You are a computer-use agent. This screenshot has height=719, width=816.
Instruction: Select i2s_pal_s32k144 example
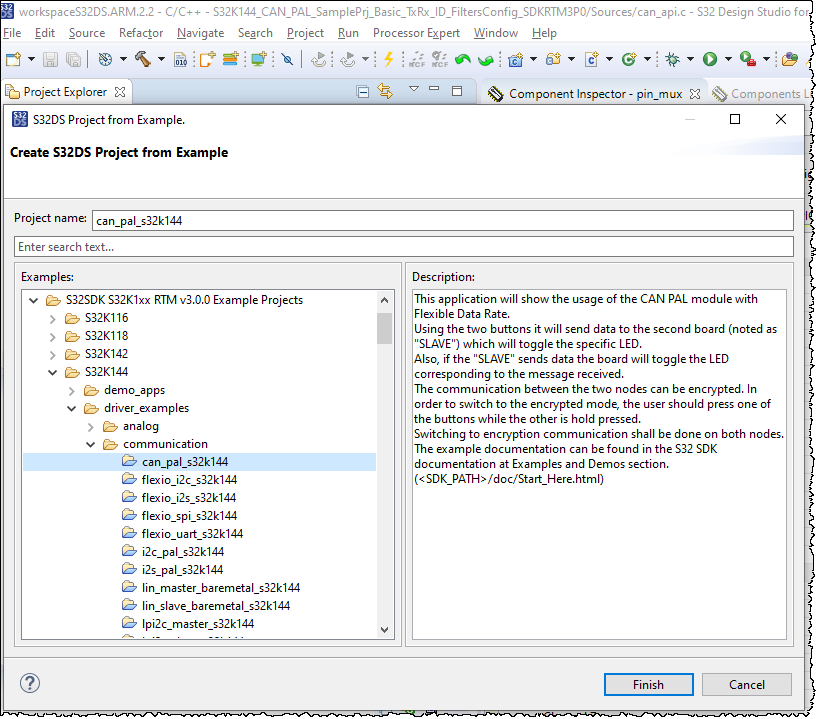tap(182, 570)
